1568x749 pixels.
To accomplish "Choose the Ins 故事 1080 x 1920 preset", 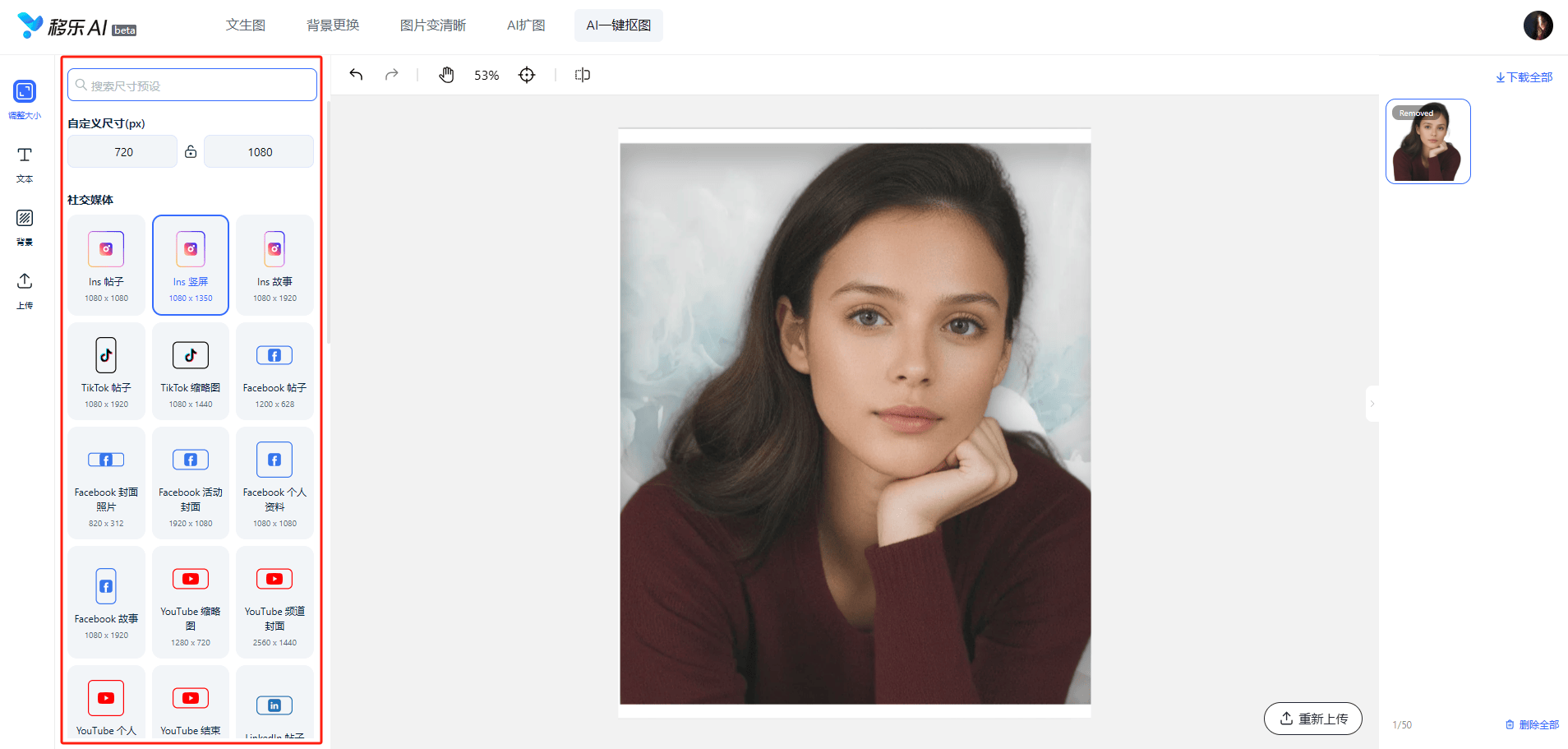I will click(274, 265).
